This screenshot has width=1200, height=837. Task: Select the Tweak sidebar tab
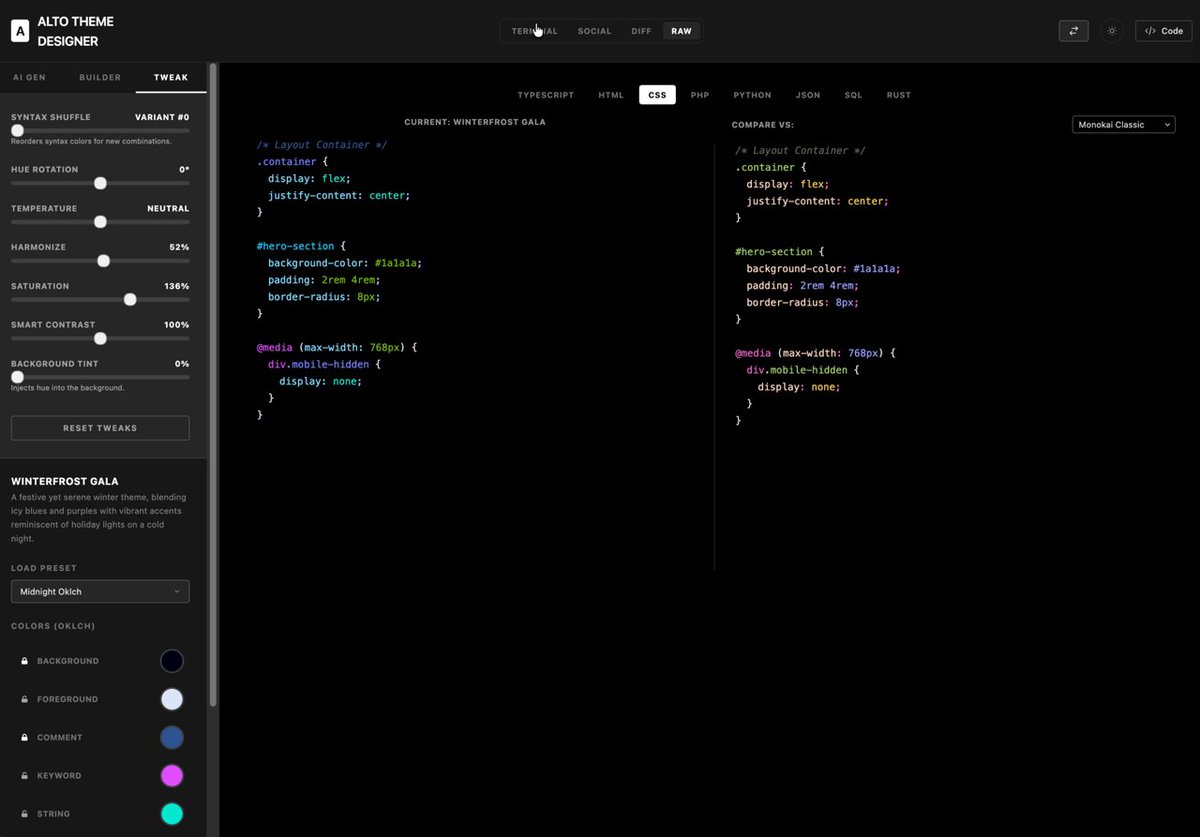coord(171,77)
